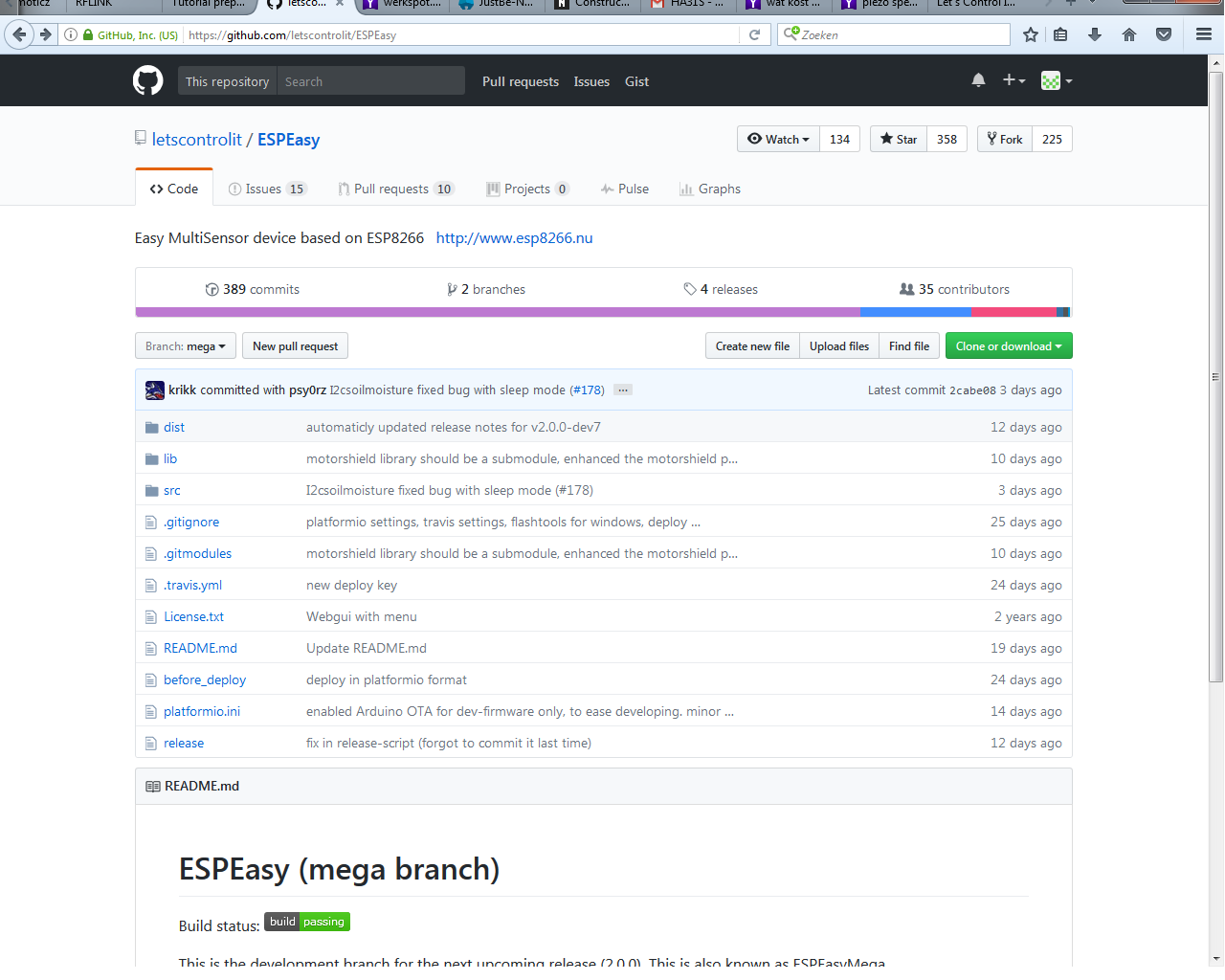The width and height of the screenshot is (1225, 980).
Task: Switch to the Projects tab
Action: pyautogui.click(x=528, y=189)
